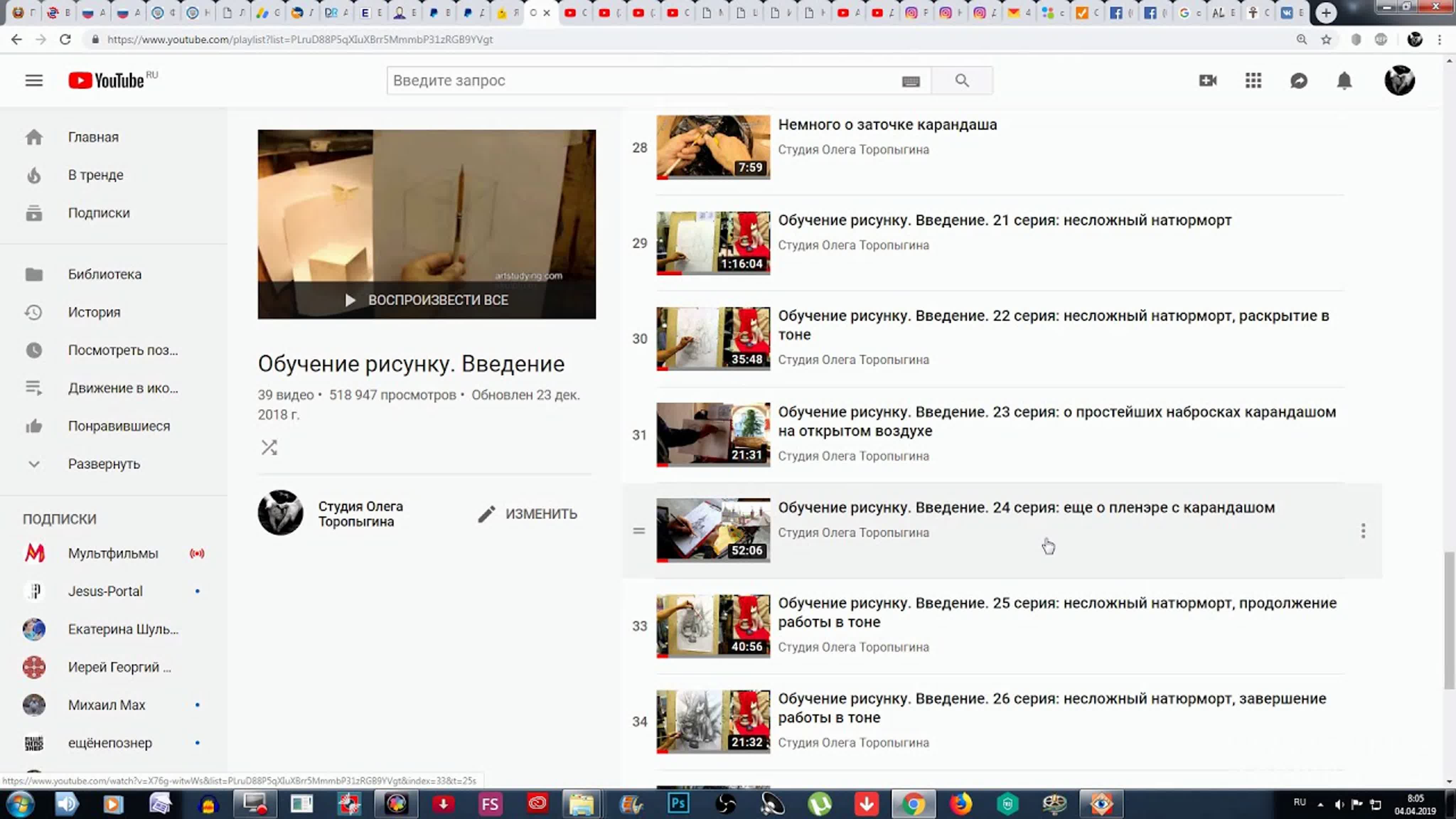The height and width of the screenshot is (819, 1456).
Task: Open the YouTube hamburger guide menu
Action: 34,81
